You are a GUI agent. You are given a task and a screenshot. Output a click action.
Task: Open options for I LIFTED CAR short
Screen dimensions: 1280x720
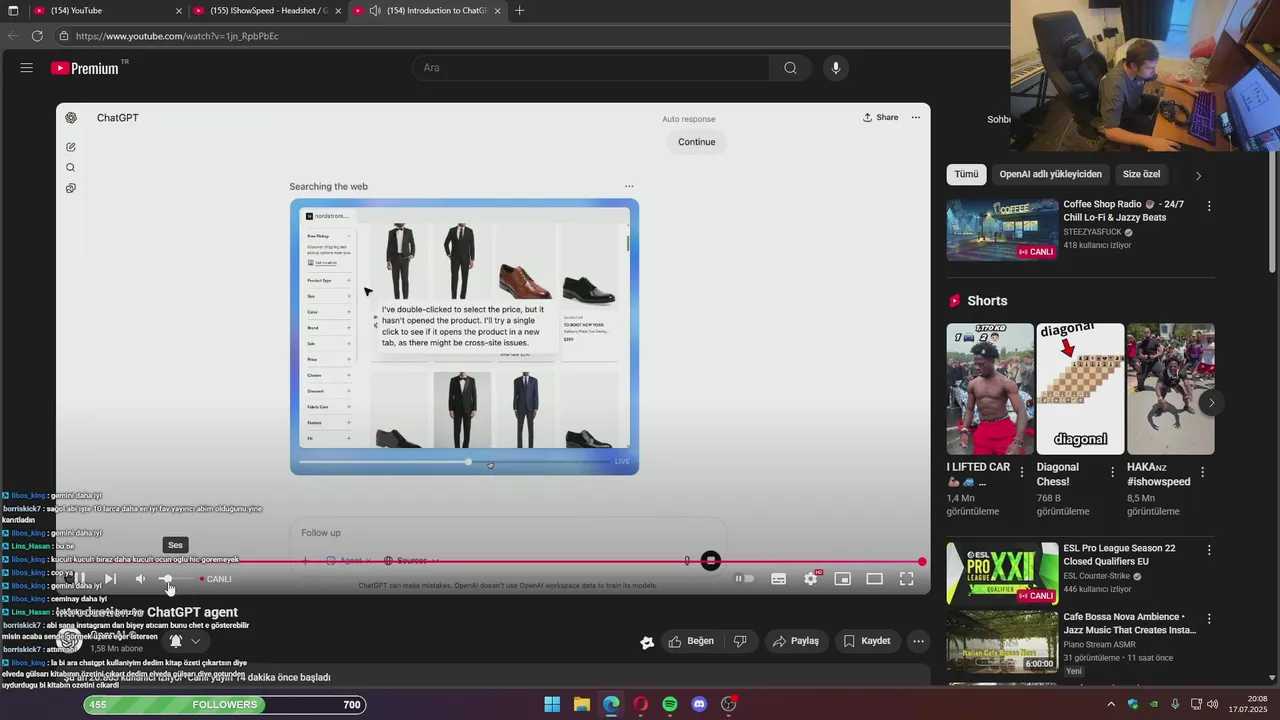click(x=1022, y=472)
